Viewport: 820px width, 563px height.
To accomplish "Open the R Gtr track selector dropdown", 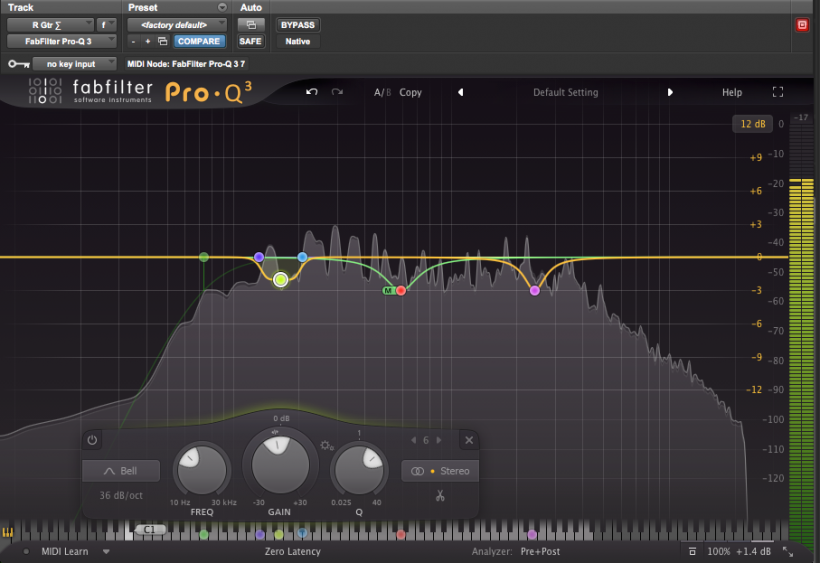I will pyautogui.click(x=50, y=25).
